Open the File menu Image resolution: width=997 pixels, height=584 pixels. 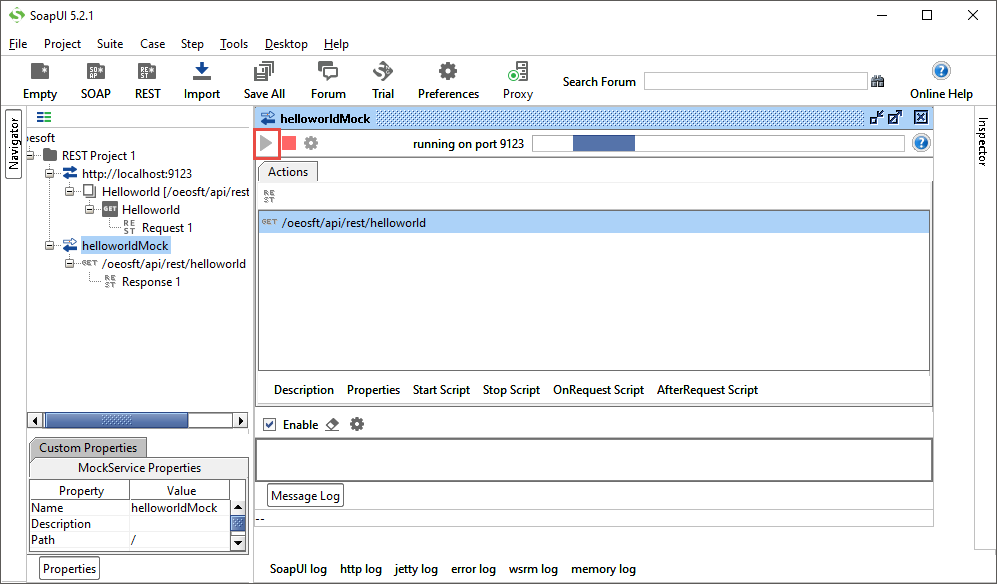click(18, 44)
